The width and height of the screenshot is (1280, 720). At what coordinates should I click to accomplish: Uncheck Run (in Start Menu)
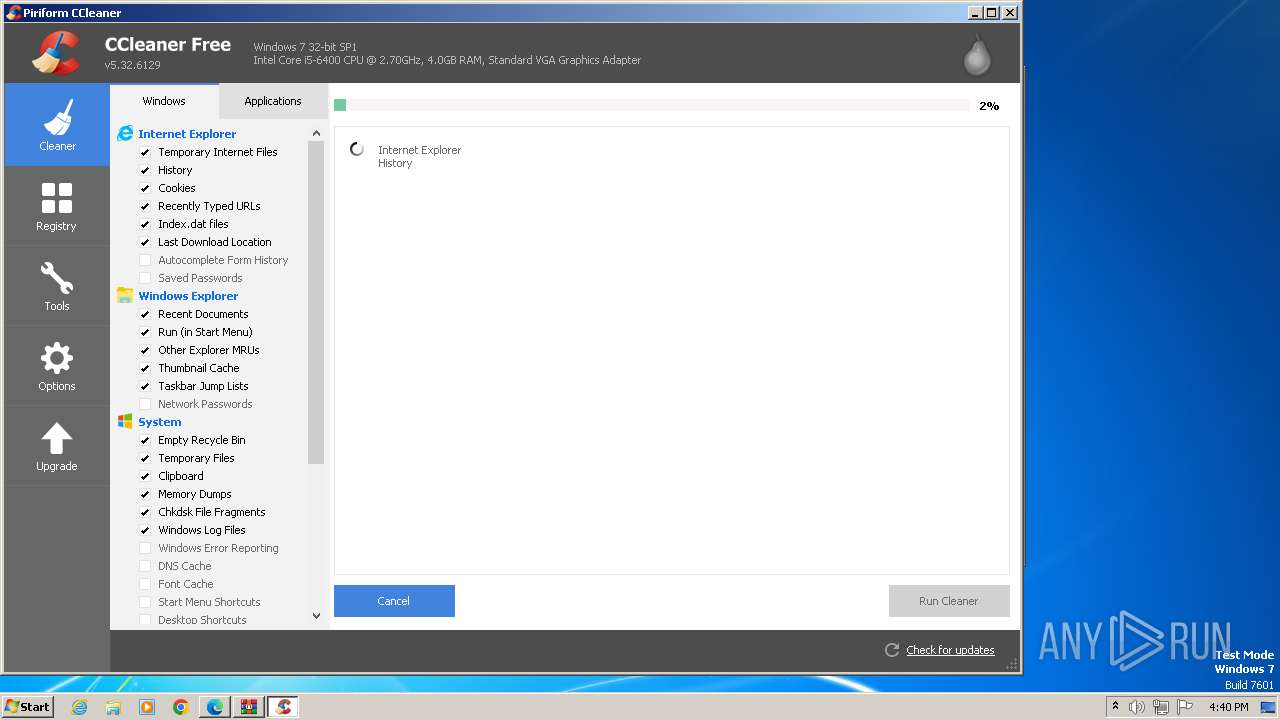tap(145, 332)
